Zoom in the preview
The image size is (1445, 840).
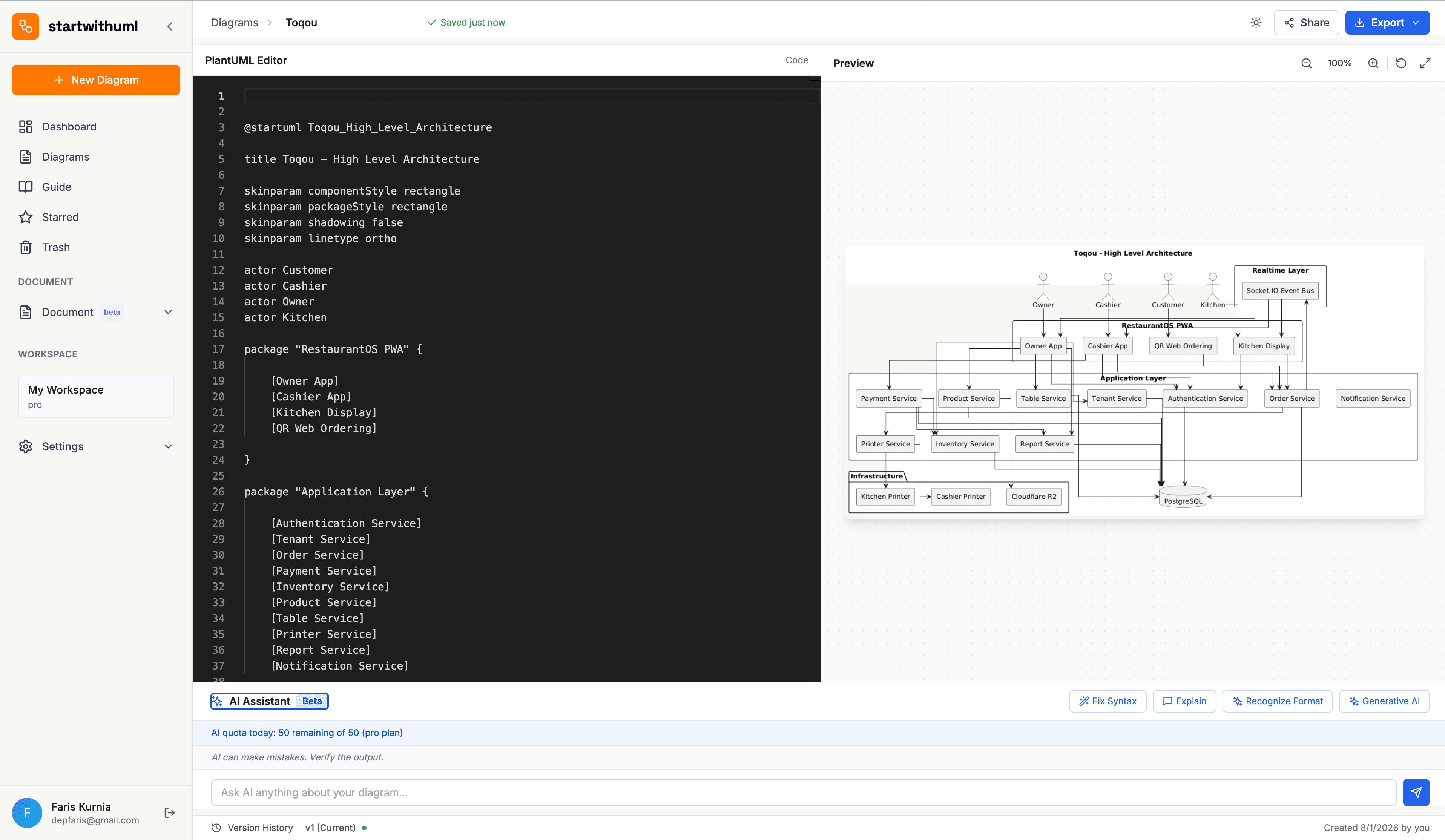click(1373, 63)
